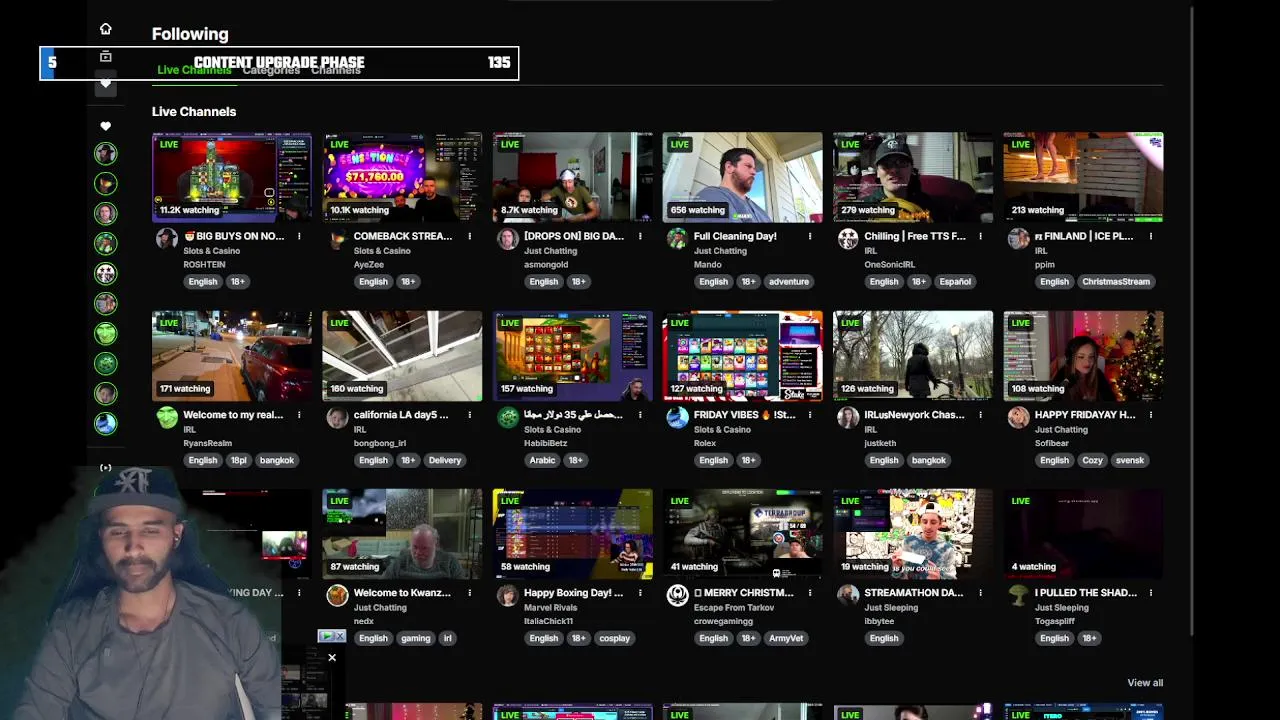Select the cosplay tag

tap(615, 638)
